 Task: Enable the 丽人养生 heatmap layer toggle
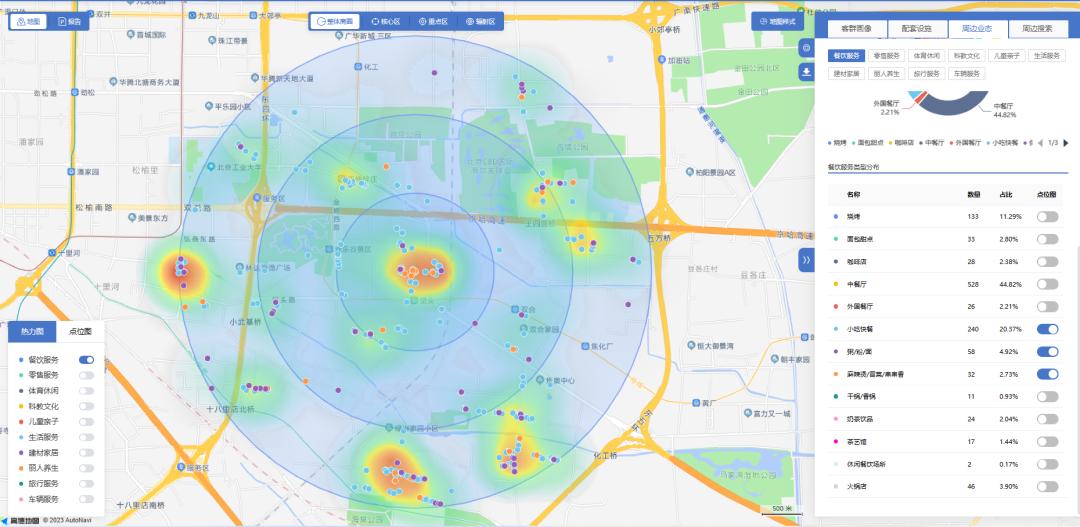[x=87, y=468]
